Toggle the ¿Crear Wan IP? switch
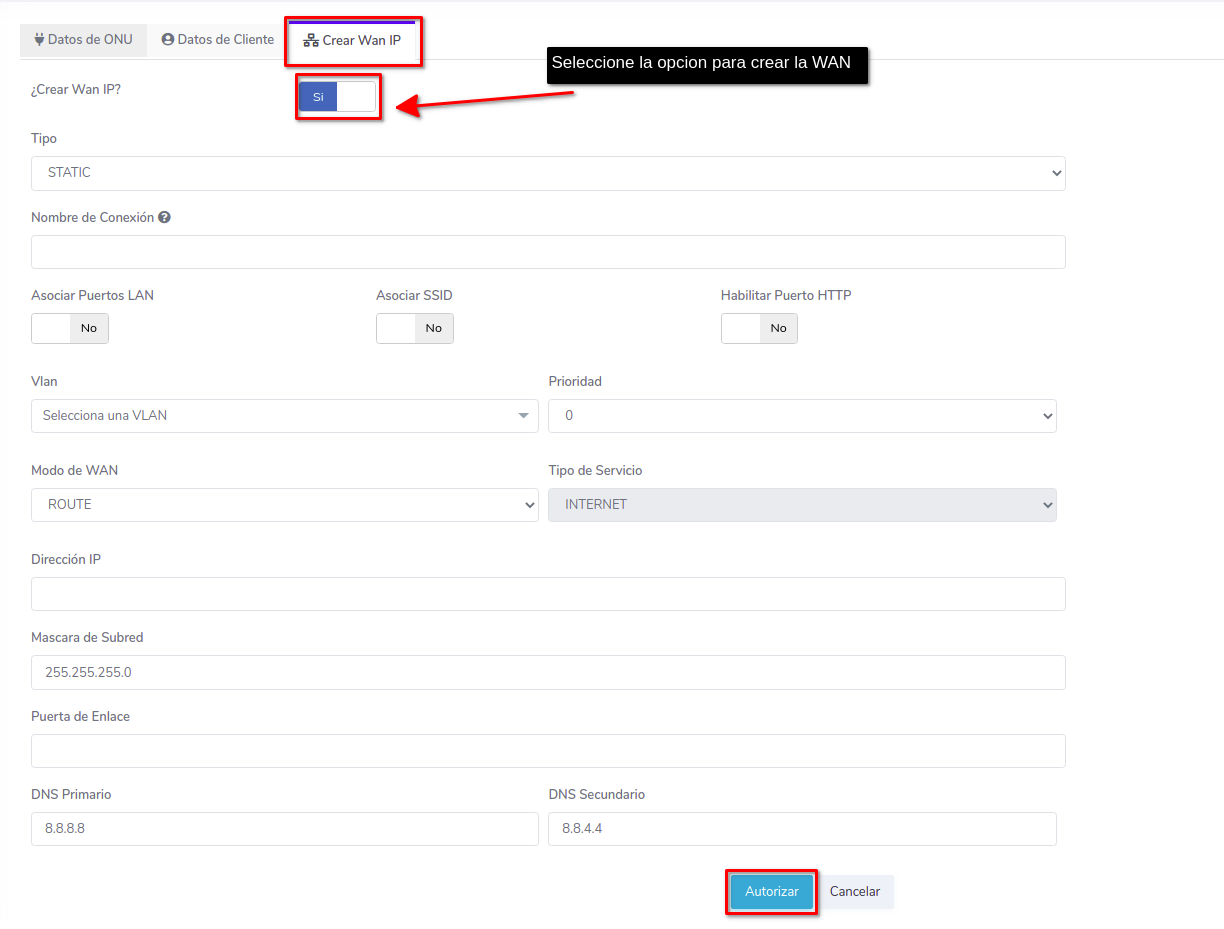Image resolution: width=1224 pixels, height=929 pixels. [x=337, y=97]
